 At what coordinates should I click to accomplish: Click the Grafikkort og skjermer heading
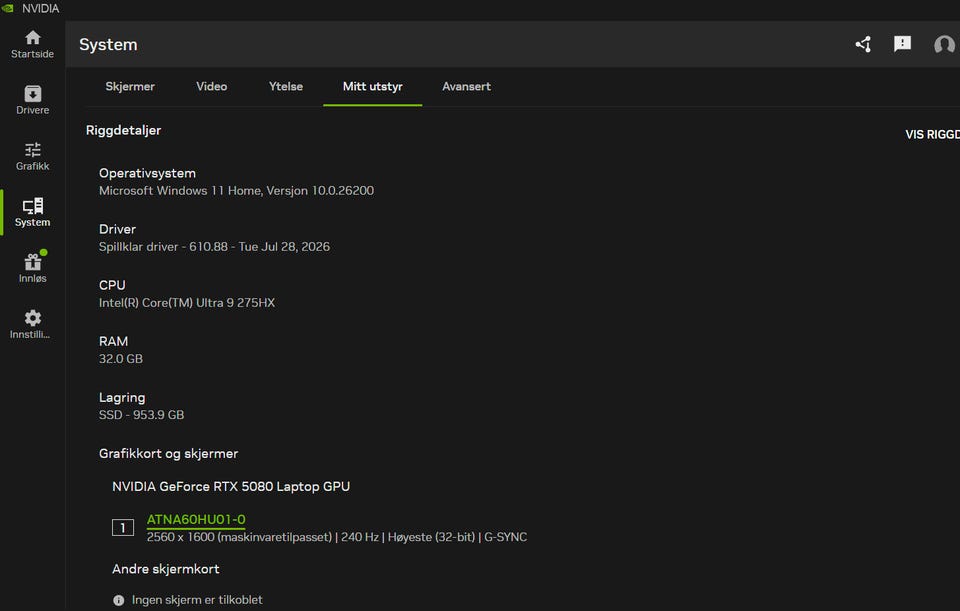coord(168,454)
